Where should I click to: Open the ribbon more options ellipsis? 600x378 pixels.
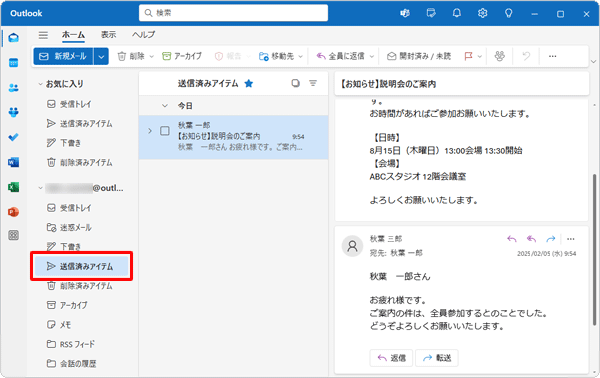pyautogui.click(x=553, y=56)
